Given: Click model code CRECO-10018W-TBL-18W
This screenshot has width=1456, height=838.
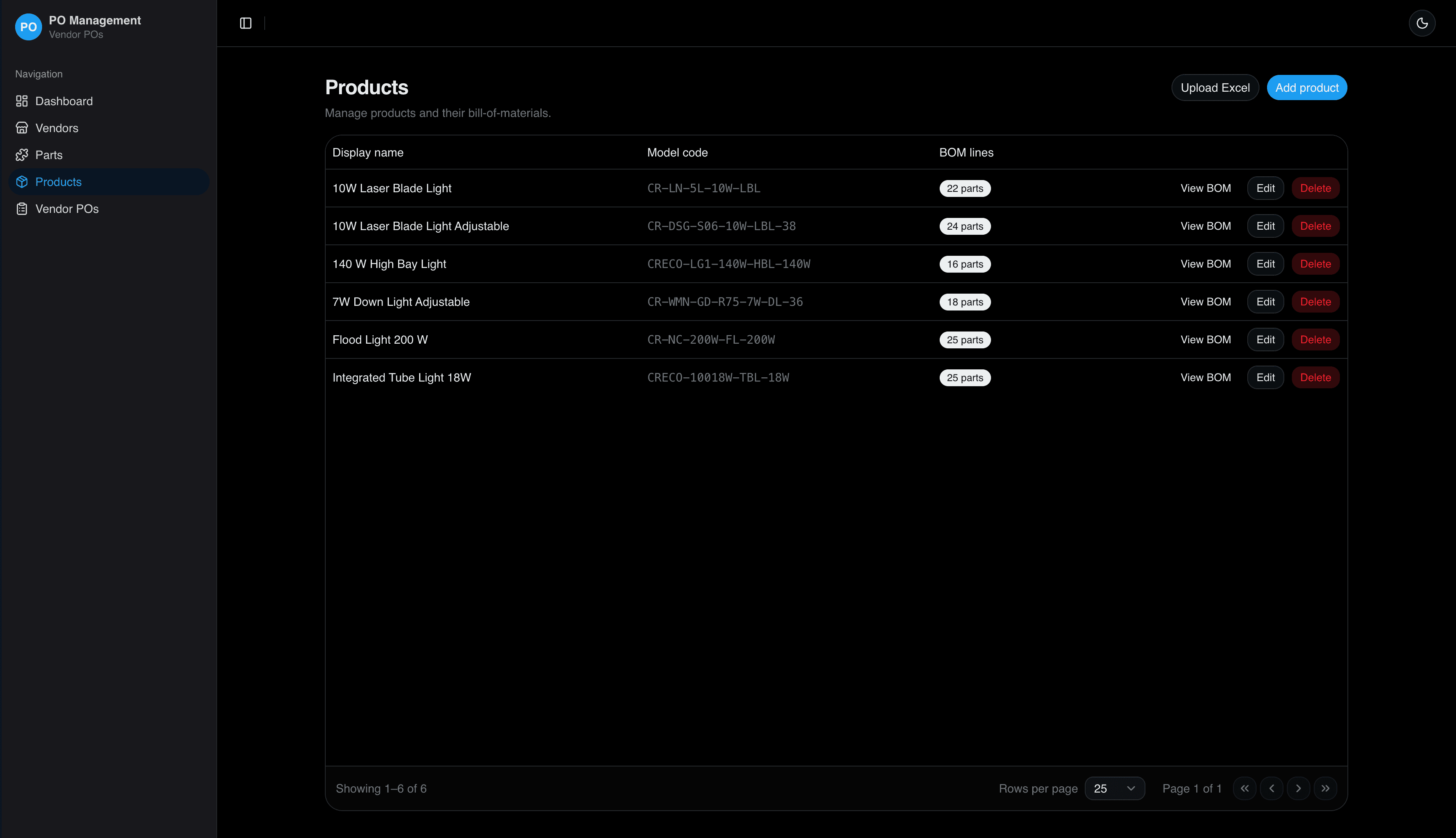Looking at the screenshot, I should pyautogui.click(x=718, y=377).
